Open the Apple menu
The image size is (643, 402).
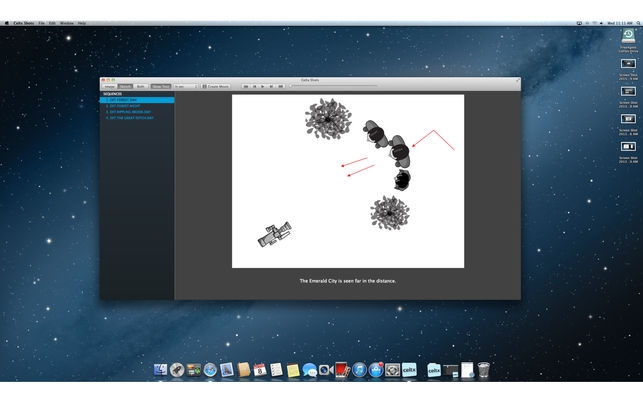click(x=7, y=23)
